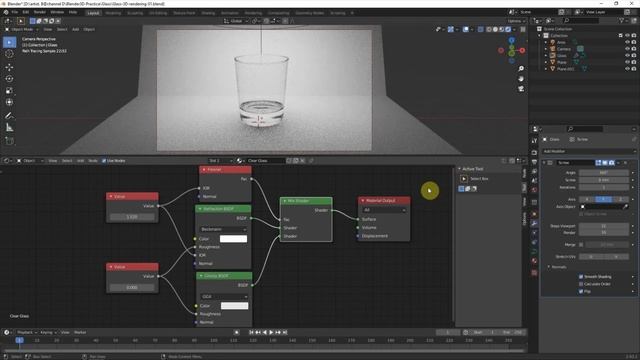The height and width of the screenshot is (360, 640).
Task: Open the Render properties tab icon
Action: tap(534, 152)
